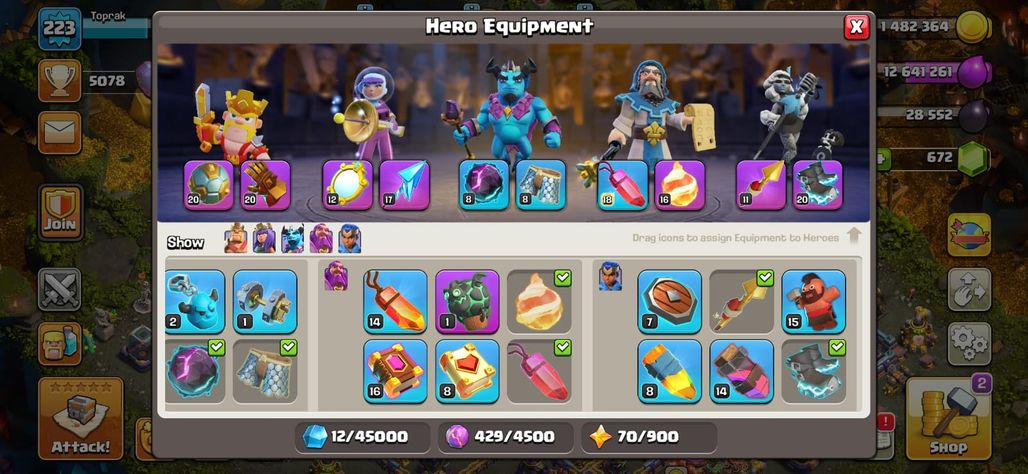Choose the level 8 Rocket Spear
This screenshot has width=1028, height=474.
pos(669,371)
